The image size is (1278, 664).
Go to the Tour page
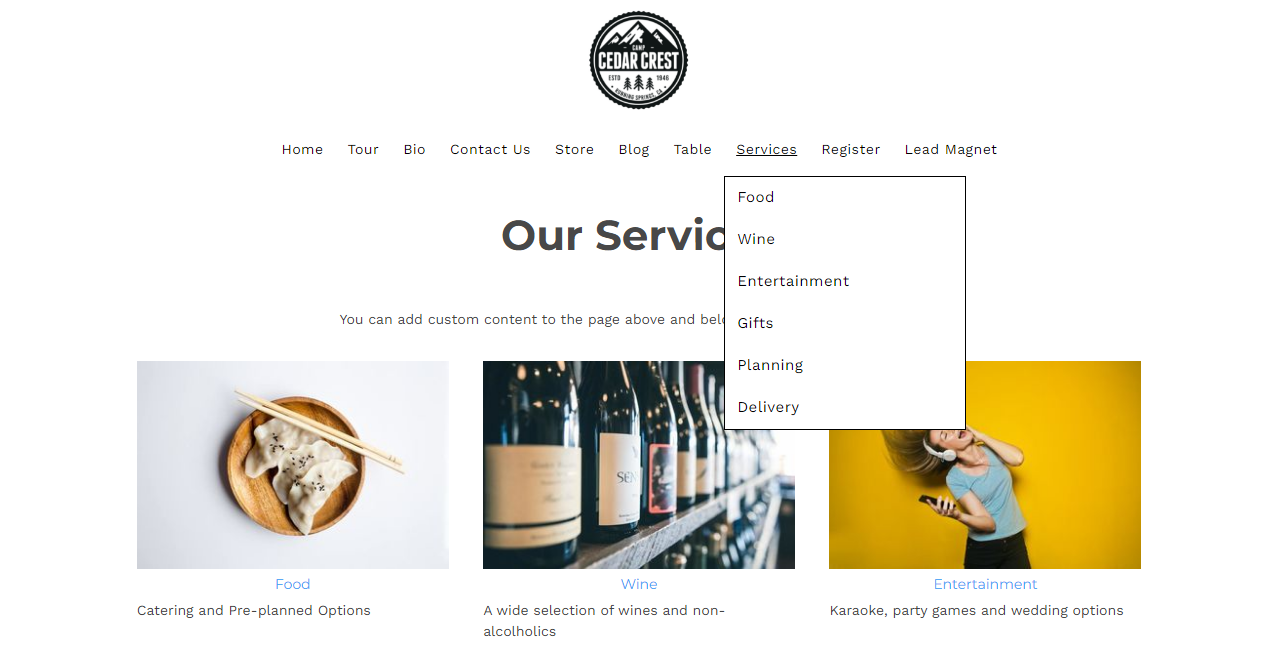[363, 150]
